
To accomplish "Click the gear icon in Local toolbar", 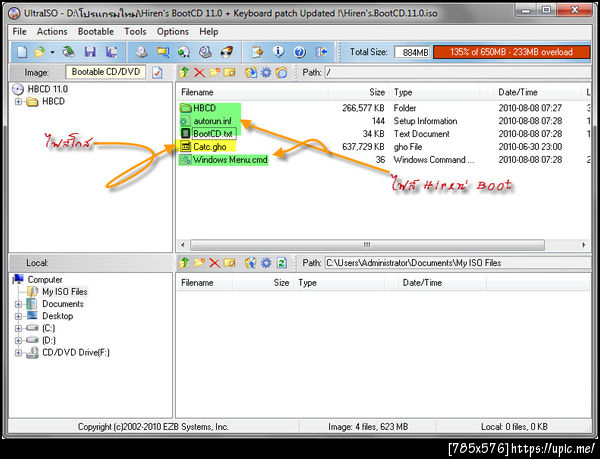I will click(266, 263).
